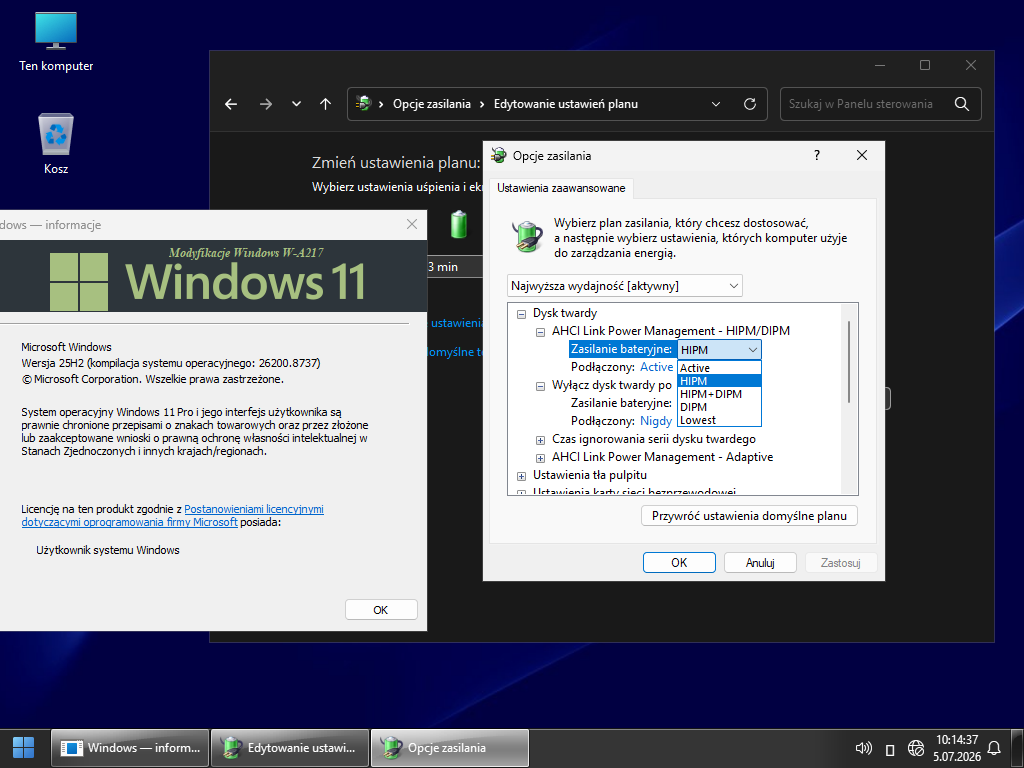
Task: Open the HIPM combo box arrow
Action: (752, 350)
